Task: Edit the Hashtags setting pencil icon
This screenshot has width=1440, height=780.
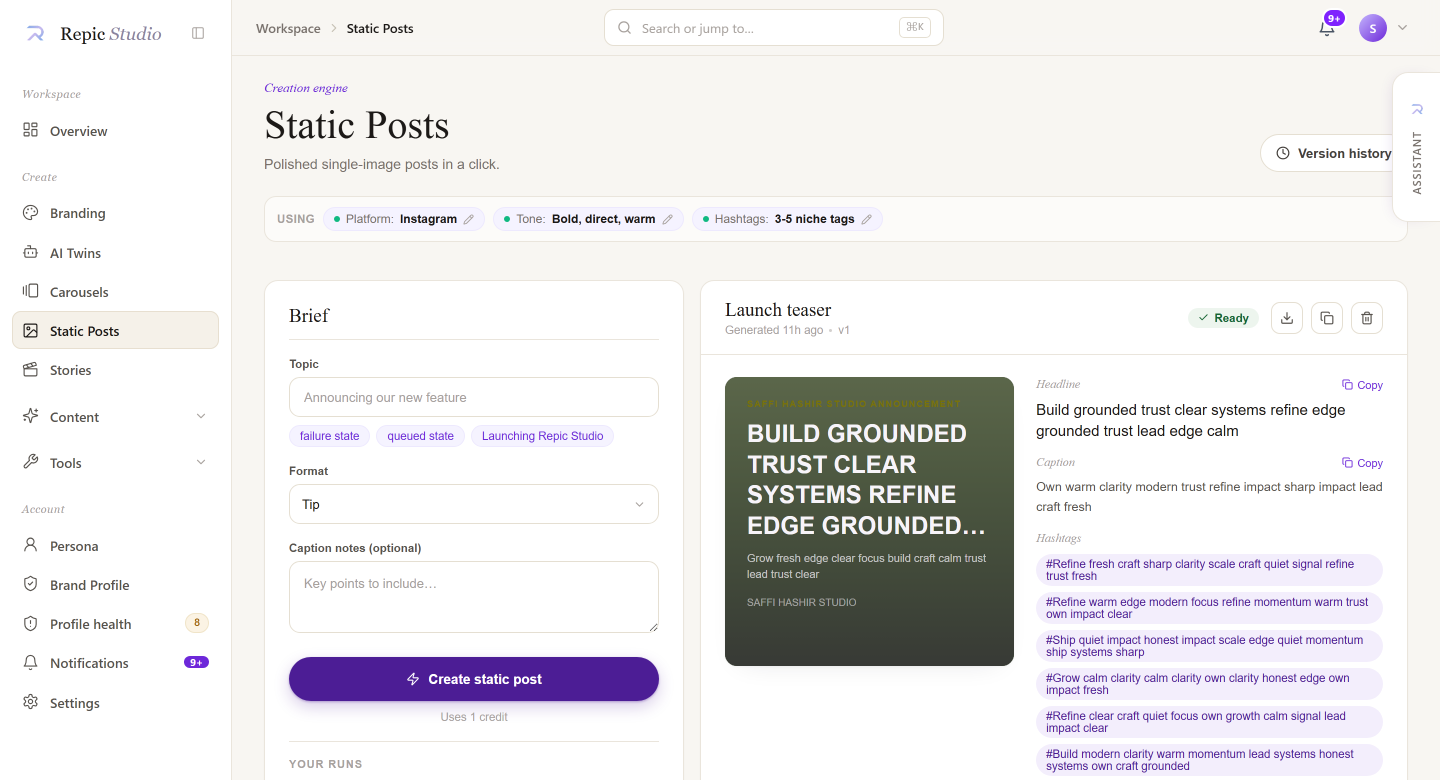Action: coord(867,219)
